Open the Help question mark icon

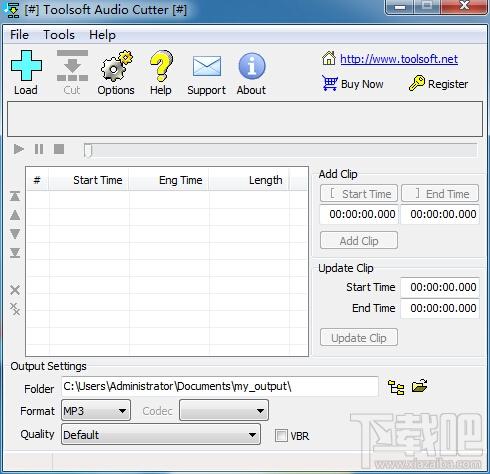(161, 66)
